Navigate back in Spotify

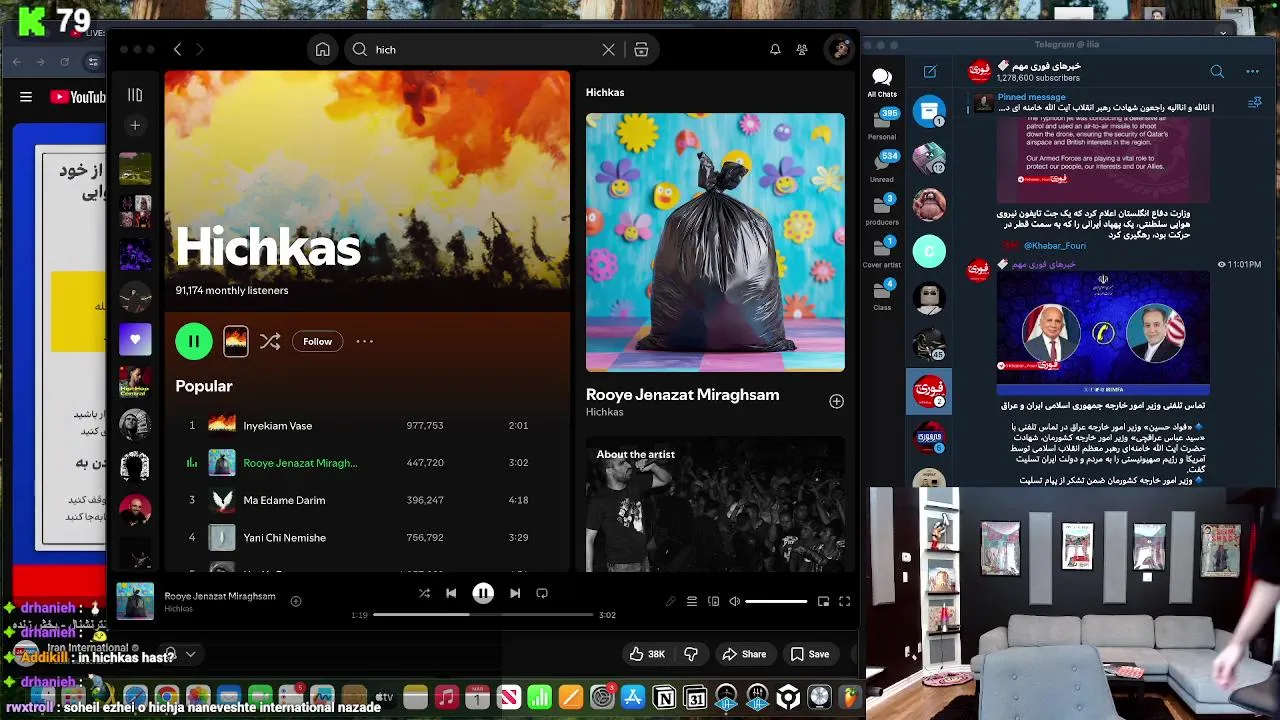point(177,49)
